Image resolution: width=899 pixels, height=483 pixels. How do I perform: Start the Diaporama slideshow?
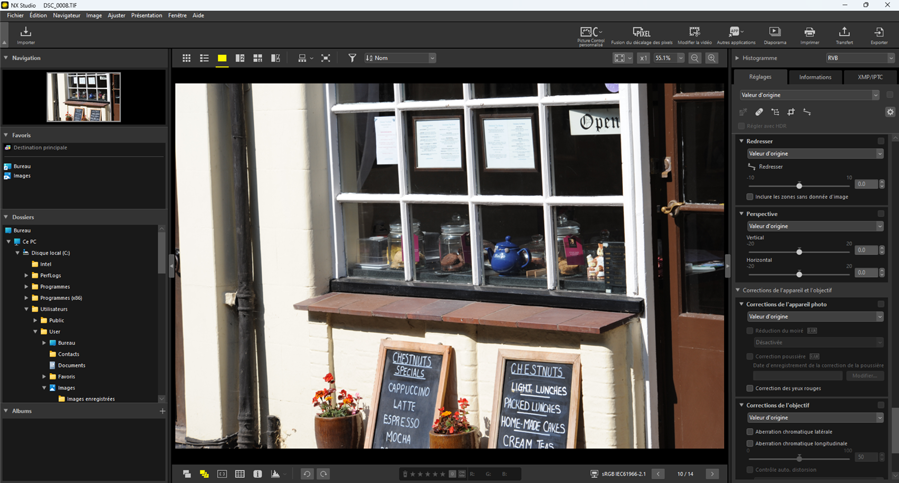[x=774, y=35]
